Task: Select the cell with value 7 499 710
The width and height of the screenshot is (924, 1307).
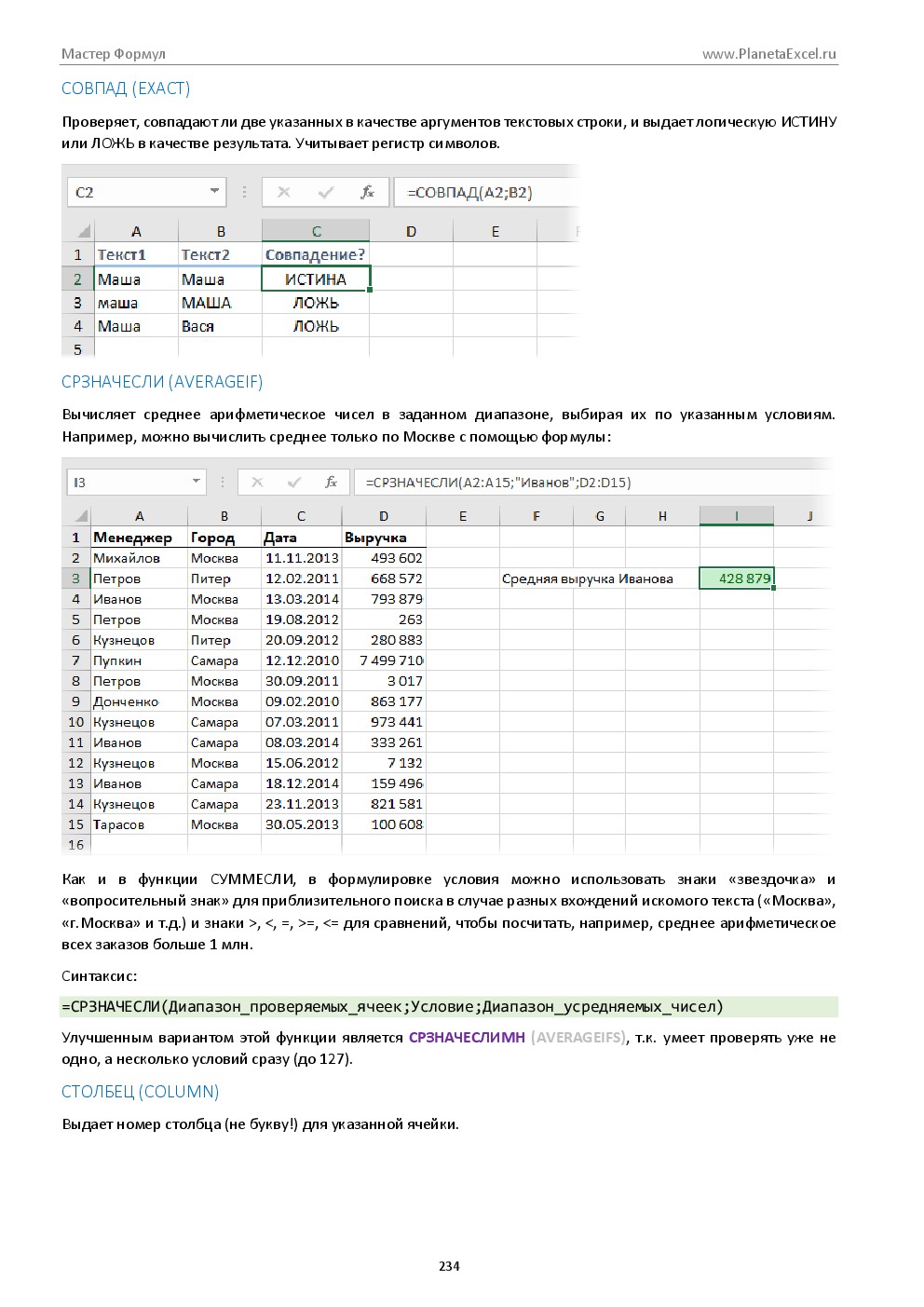Action: coord(384,660)
